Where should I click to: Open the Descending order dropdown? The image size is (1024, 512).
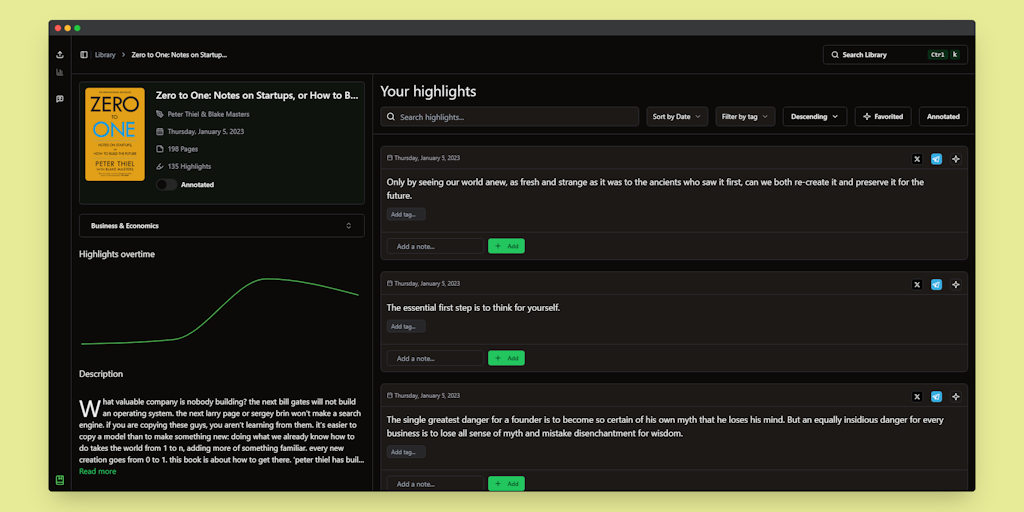point(814,116)
